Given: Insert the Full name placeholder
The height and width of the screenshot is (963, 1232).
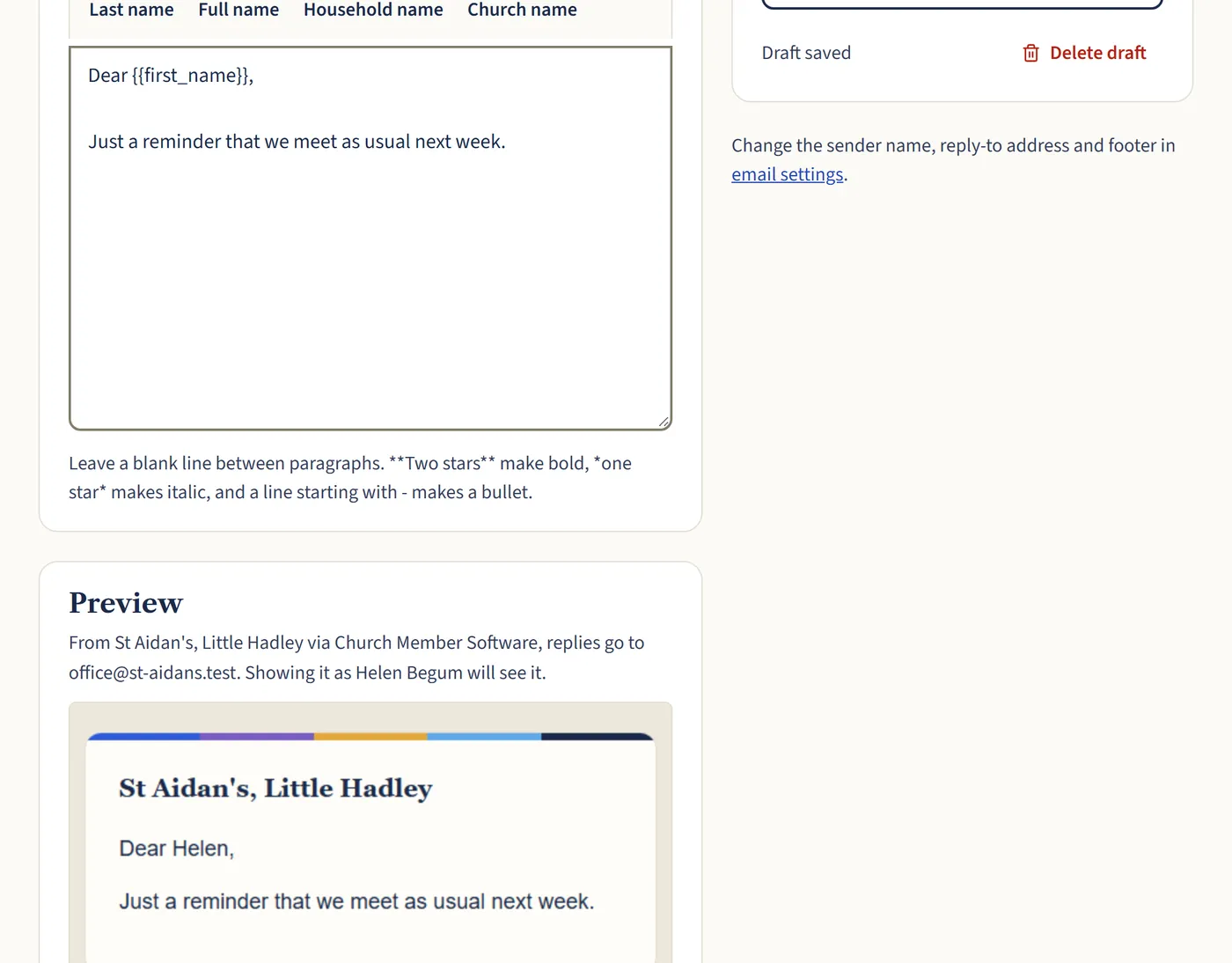Looking at the screenshot, I should [x=238, y=10].
